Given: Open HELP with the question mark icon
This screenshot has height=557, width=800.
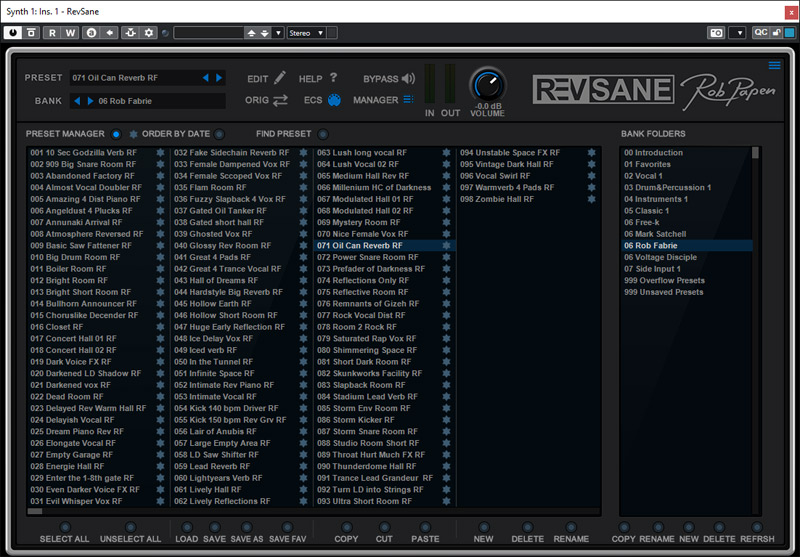Looking at the screenshot, I should point(333,78).
